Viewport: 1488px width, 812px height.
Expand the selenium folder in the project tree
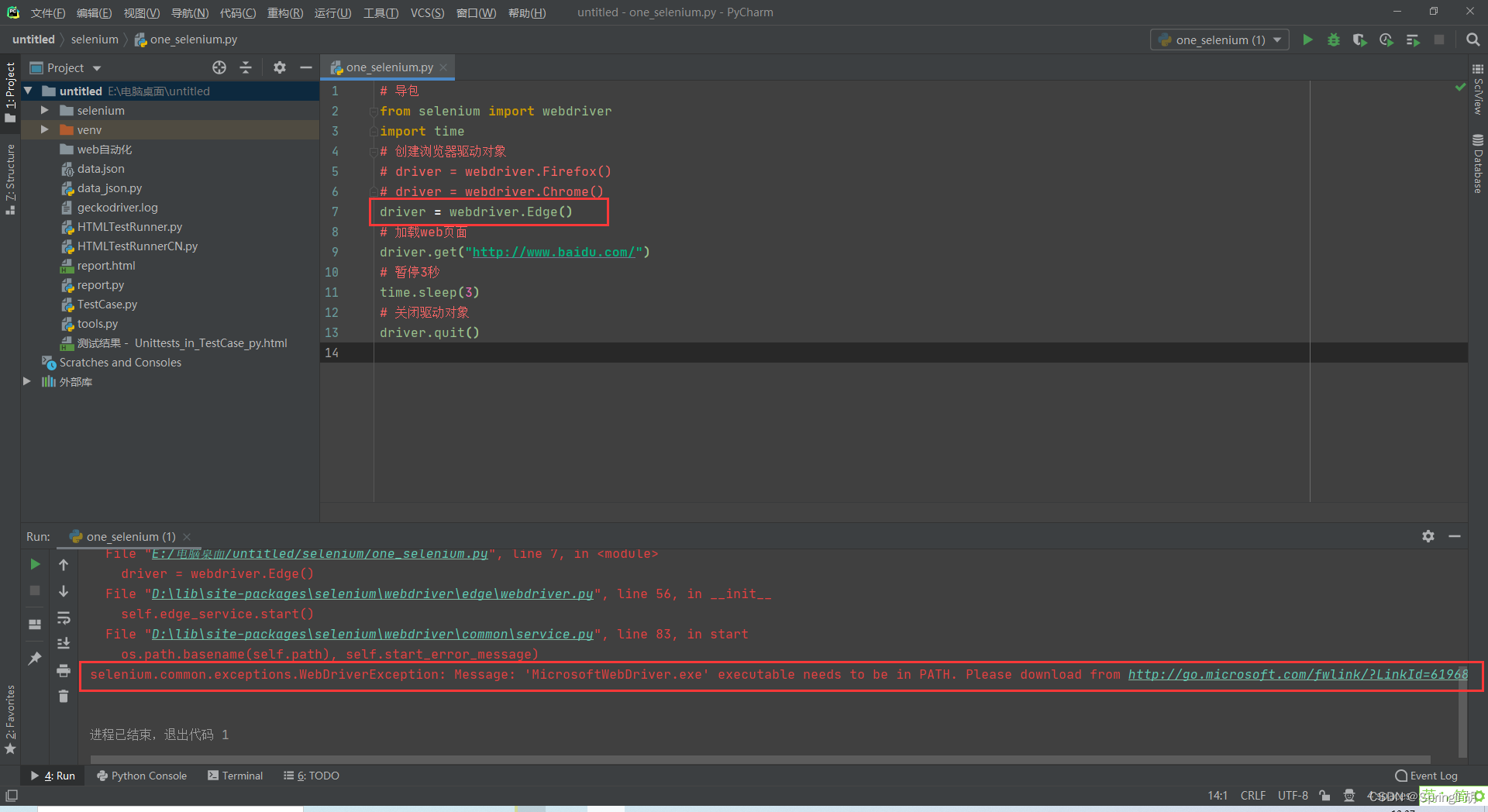pyautogui.click(x=45, y=110)
